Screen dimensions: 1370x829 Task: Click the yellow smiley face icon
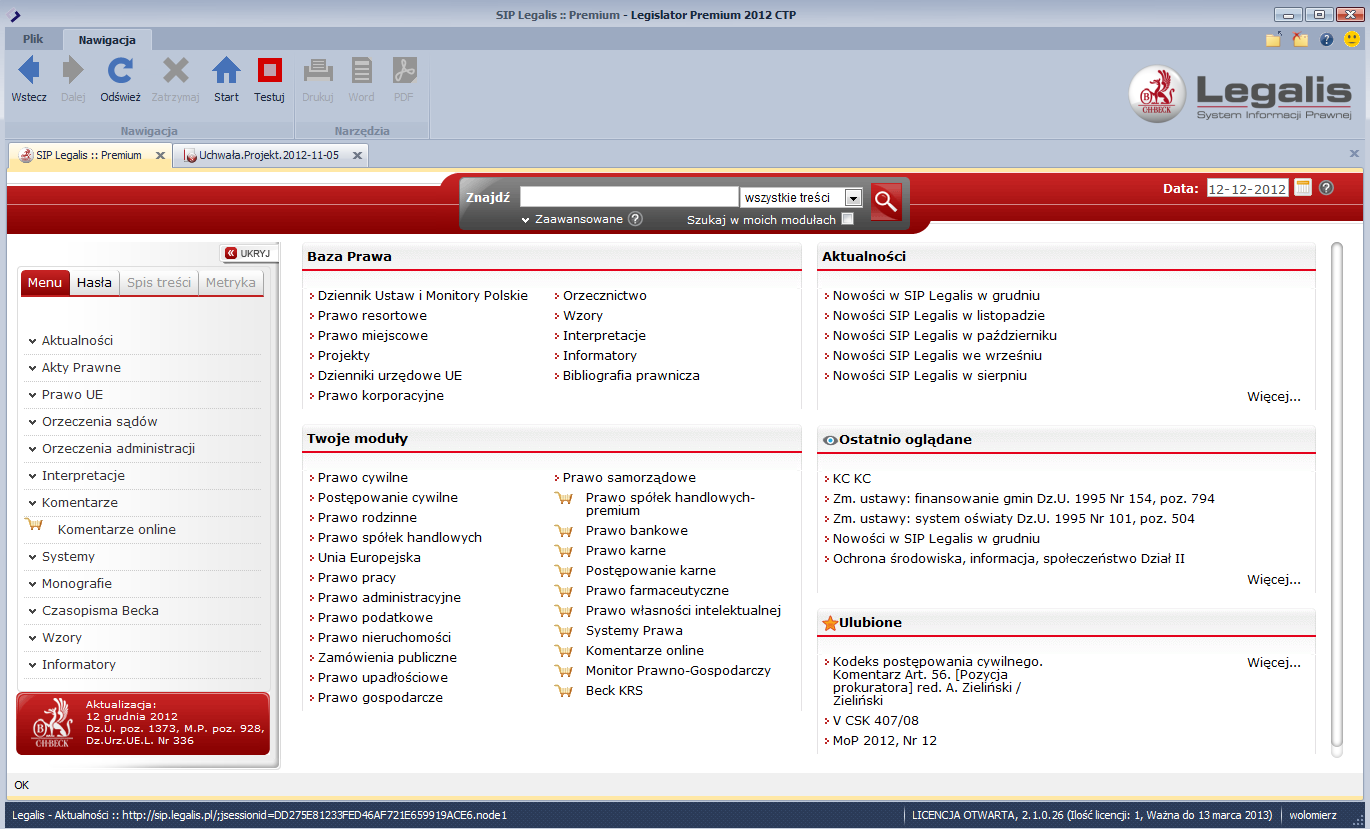[x=1352, y=40]
